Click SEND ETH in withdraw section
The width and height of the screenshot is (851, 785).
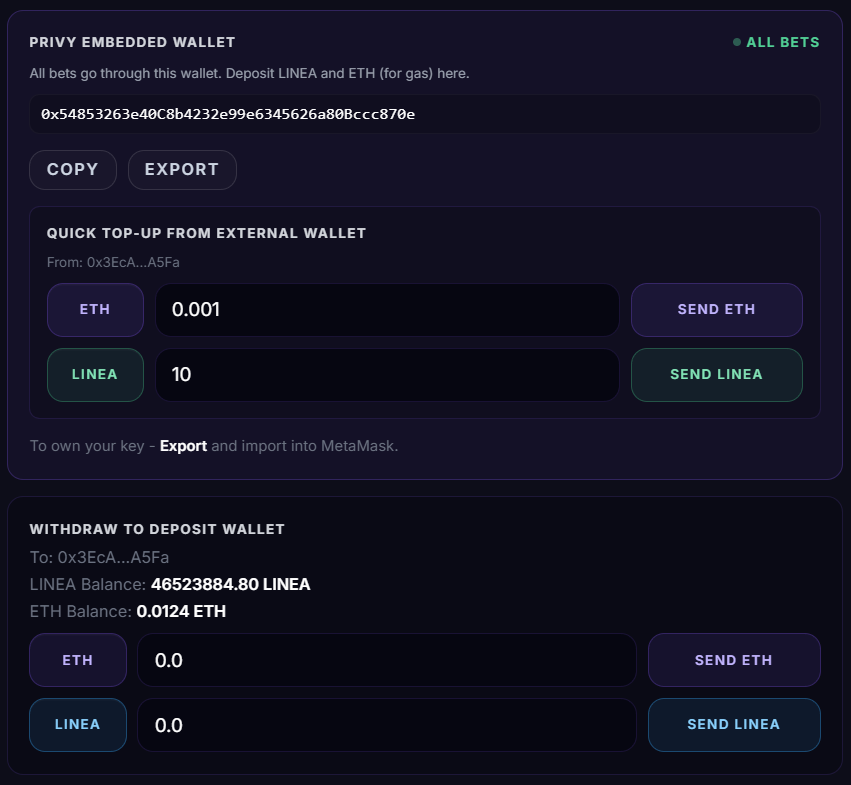point(734,660)
